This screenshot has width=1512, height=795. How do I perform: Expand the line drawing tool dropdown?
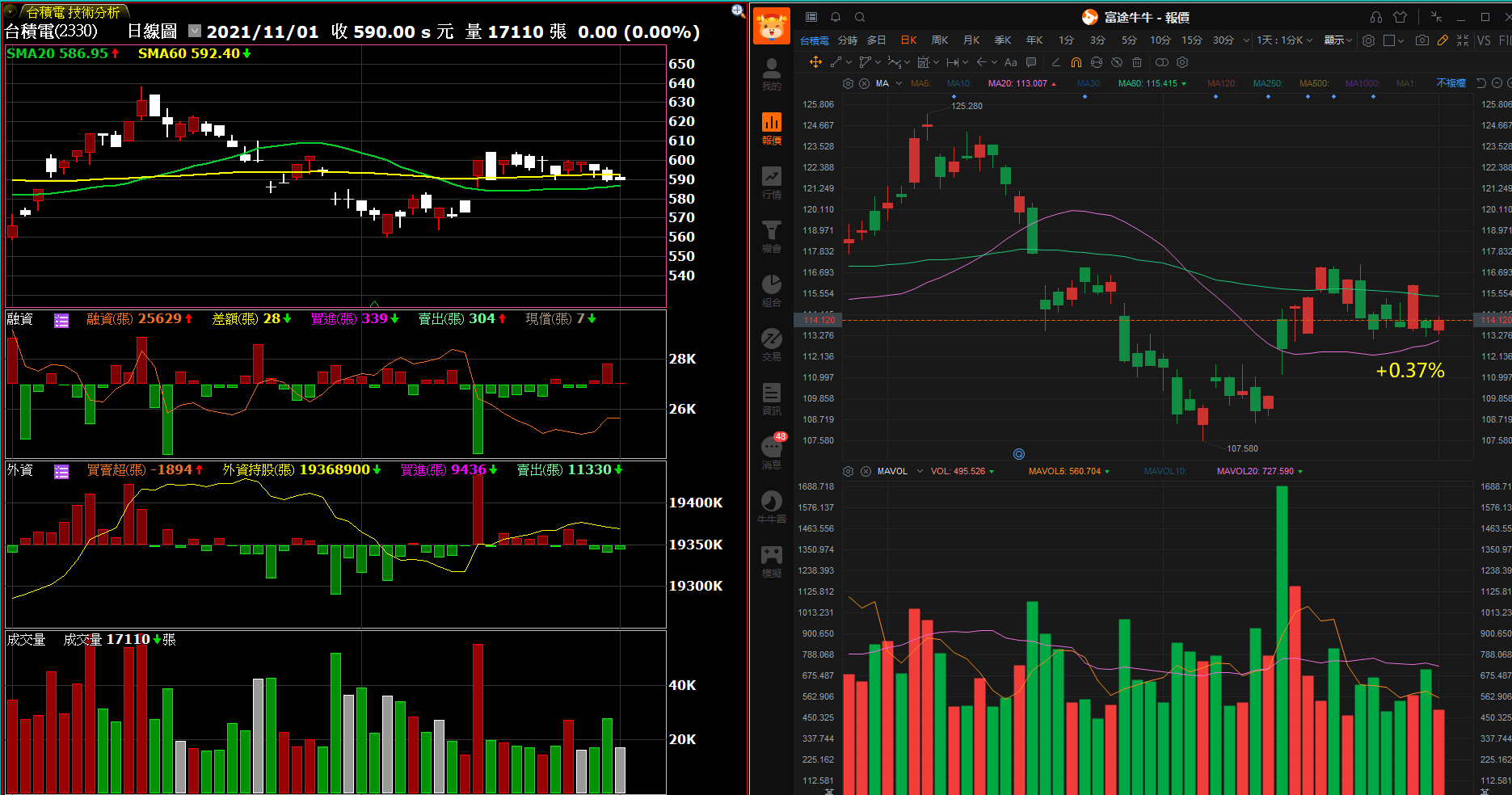849,62
